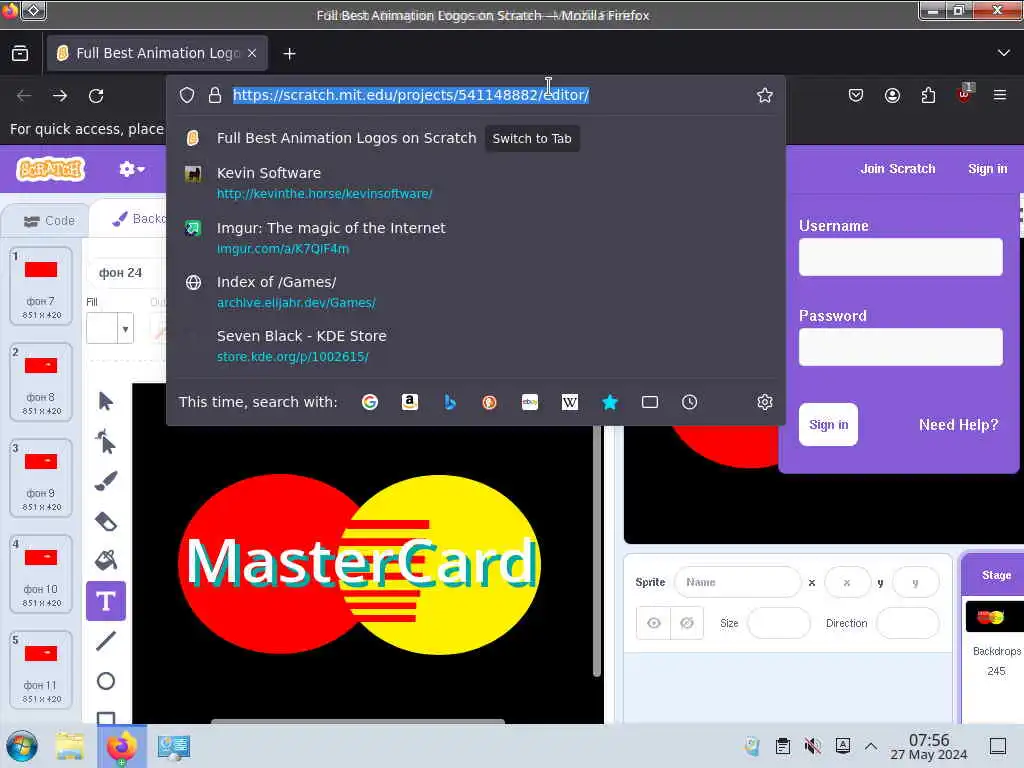Select backdrop thumbnail фон 7
The width and height of the screenshot is (1024, 768).
tap(40, 285)
